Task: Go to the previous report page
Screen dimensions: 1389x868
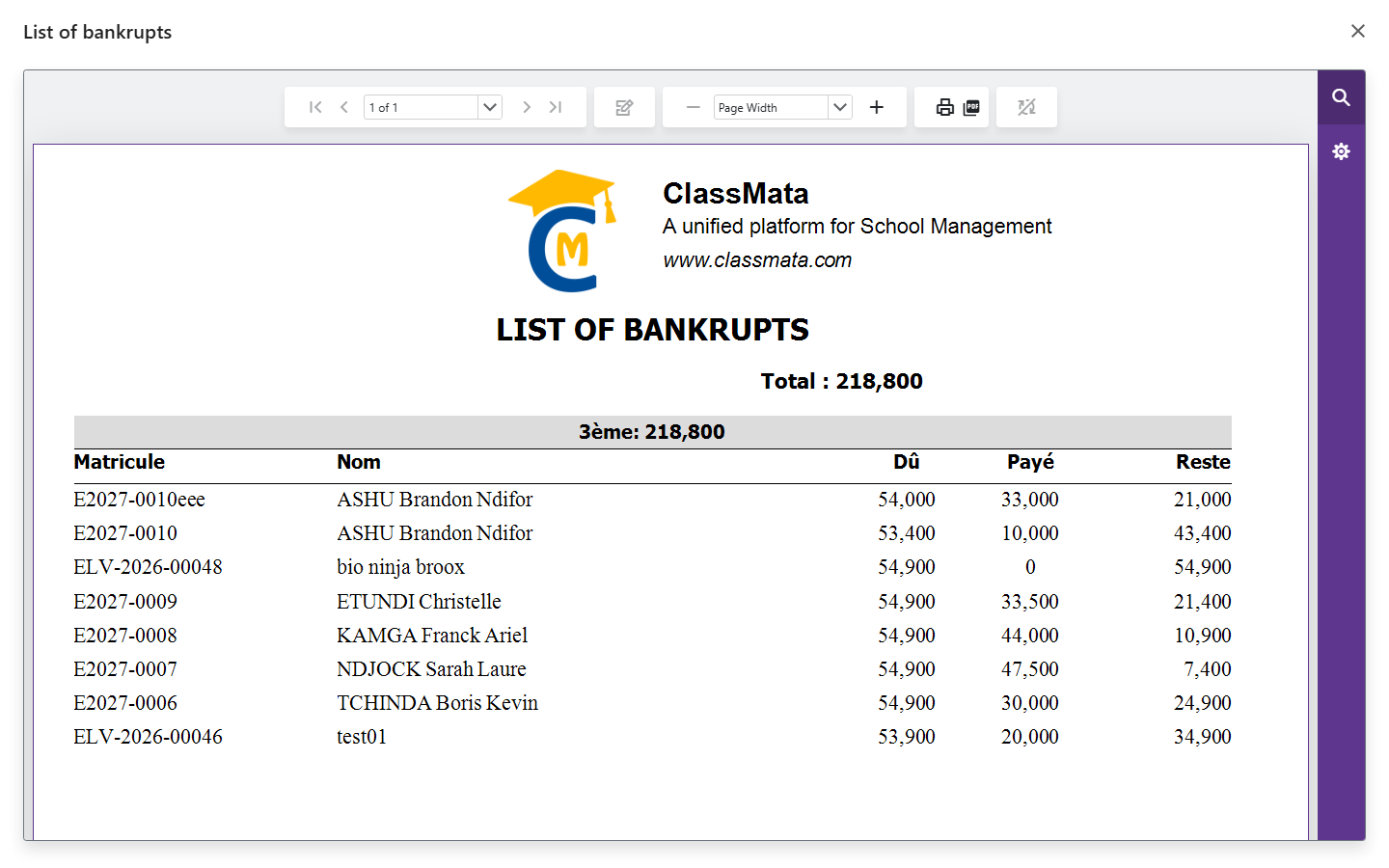Action: coord(344,107)
